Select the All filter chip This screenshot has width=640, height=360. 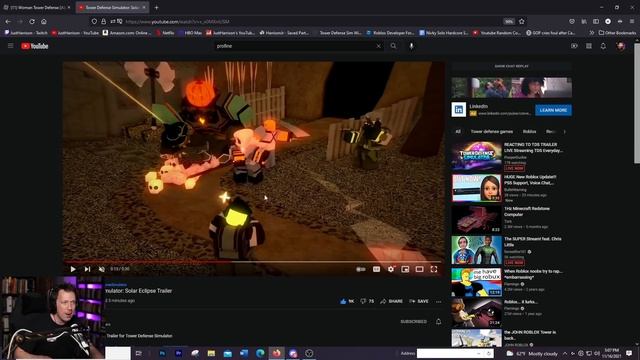pyautogui.click(x=458, y=131)
